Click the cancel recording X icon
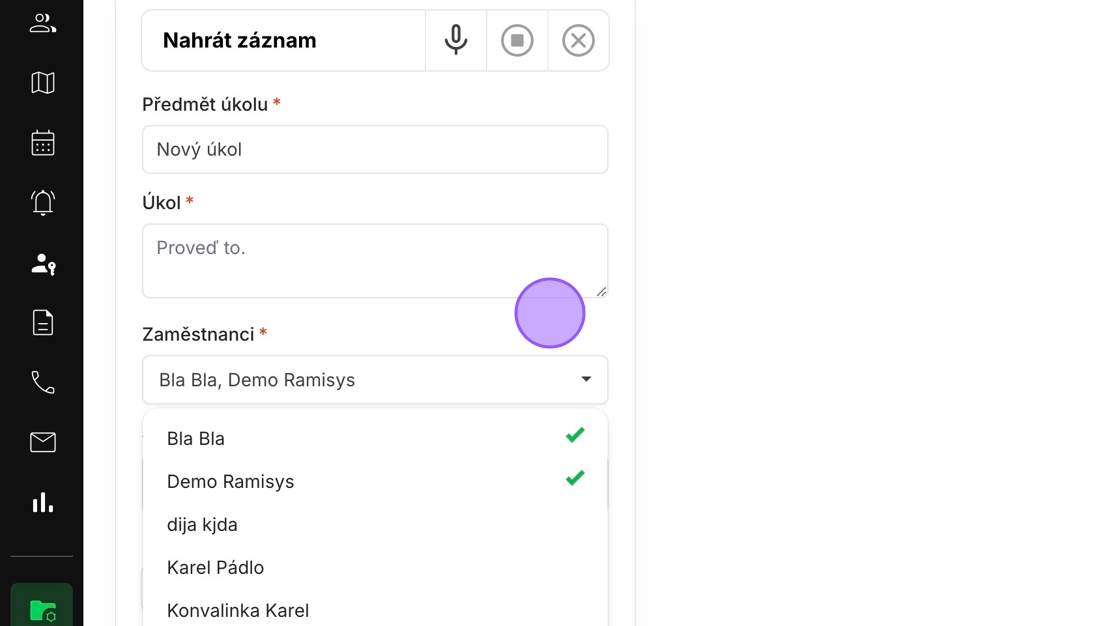 578,40
